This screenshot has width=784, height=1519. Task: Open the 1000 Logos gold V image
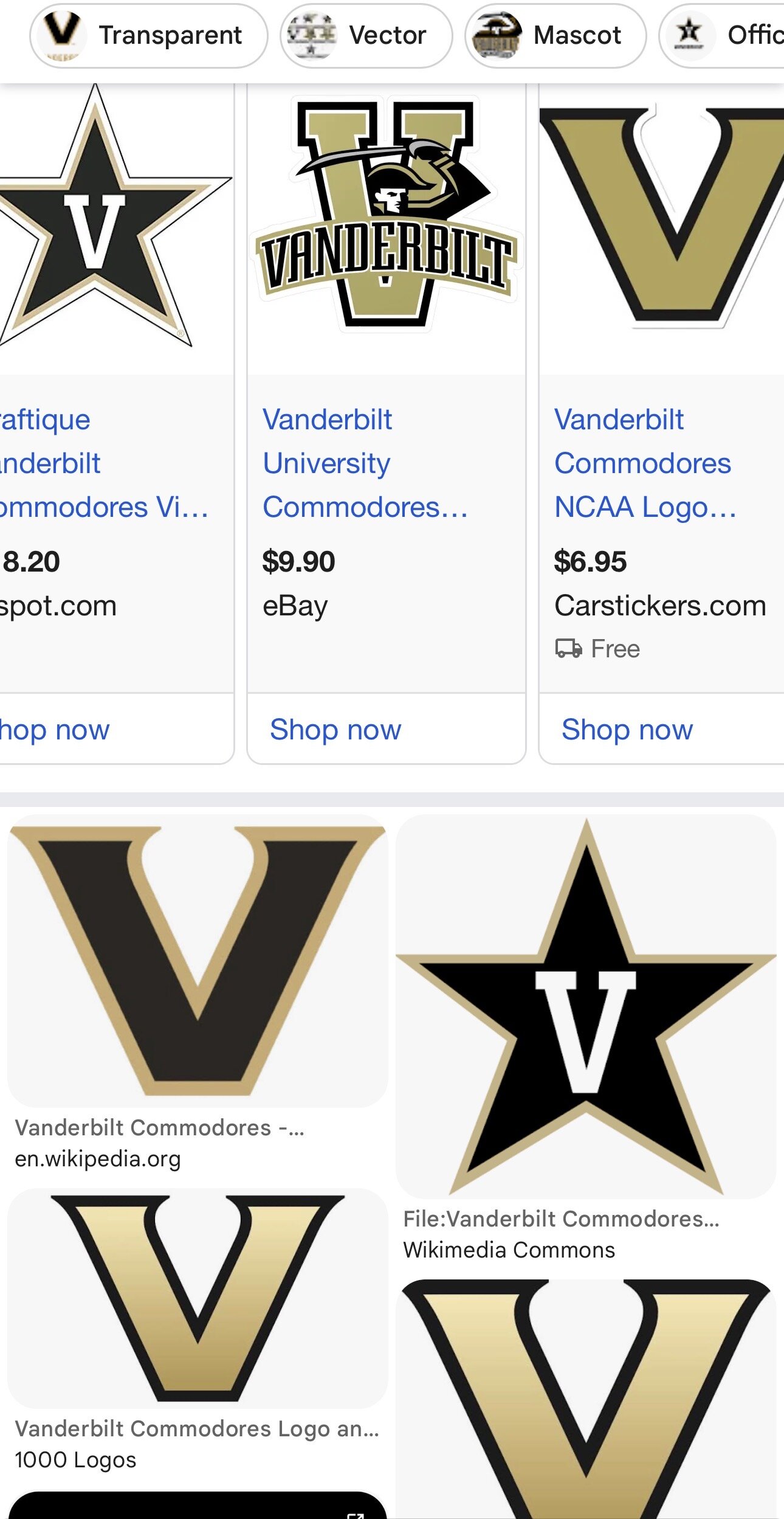pyautogui.click(x=198, y=1298)
